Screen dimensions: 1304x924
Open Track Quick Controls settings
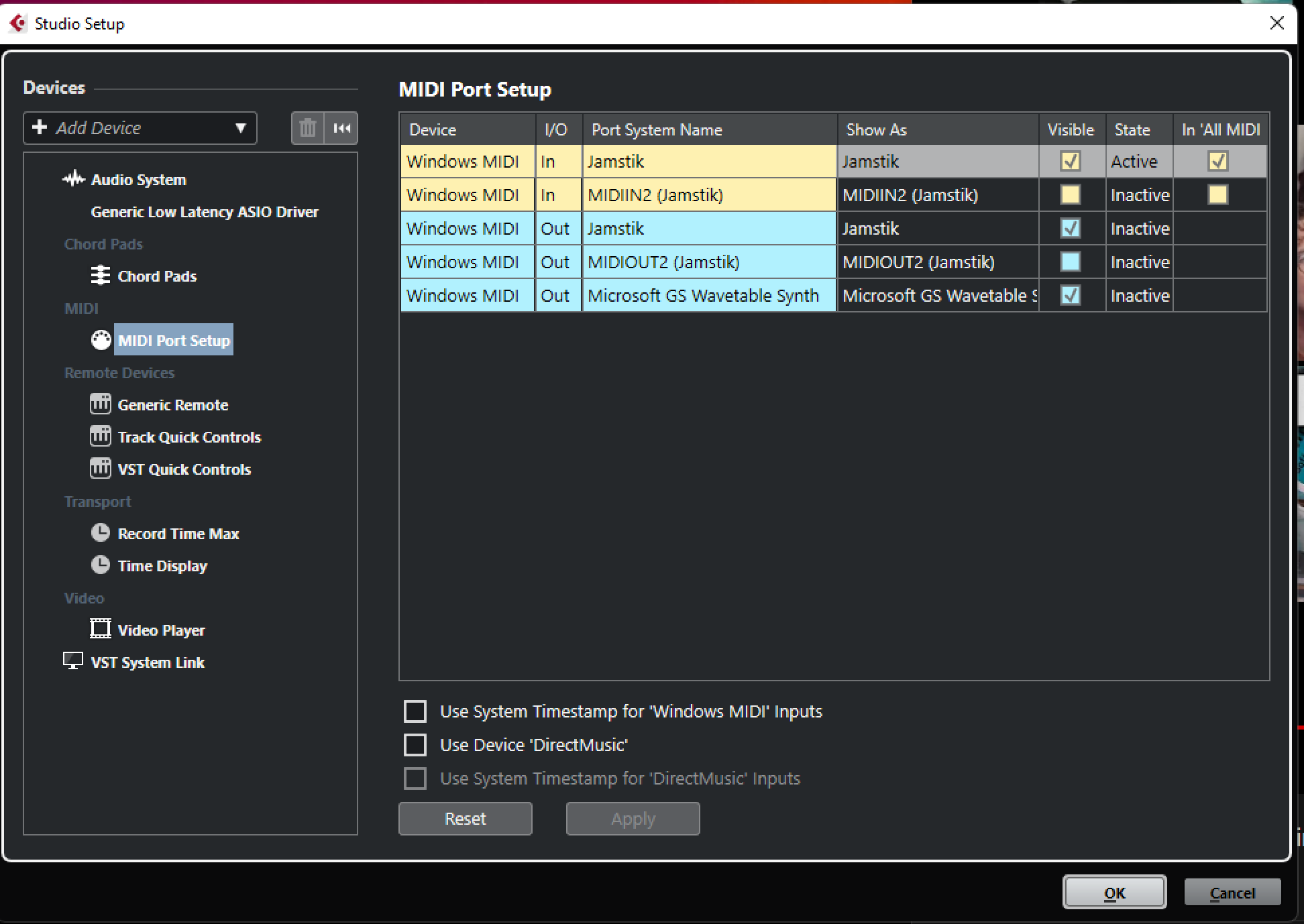click(x=189, y=437)
